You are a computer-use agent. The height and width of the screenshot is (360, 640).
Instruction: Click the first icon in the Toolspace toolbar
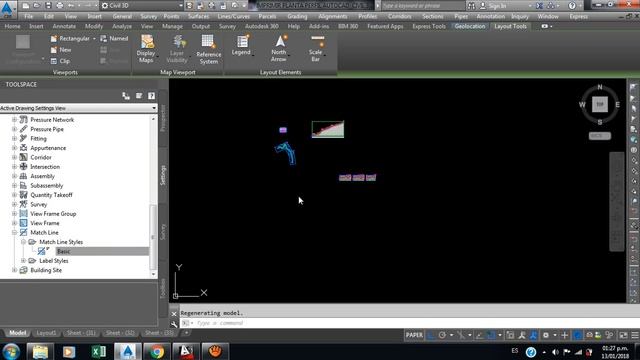126,96
